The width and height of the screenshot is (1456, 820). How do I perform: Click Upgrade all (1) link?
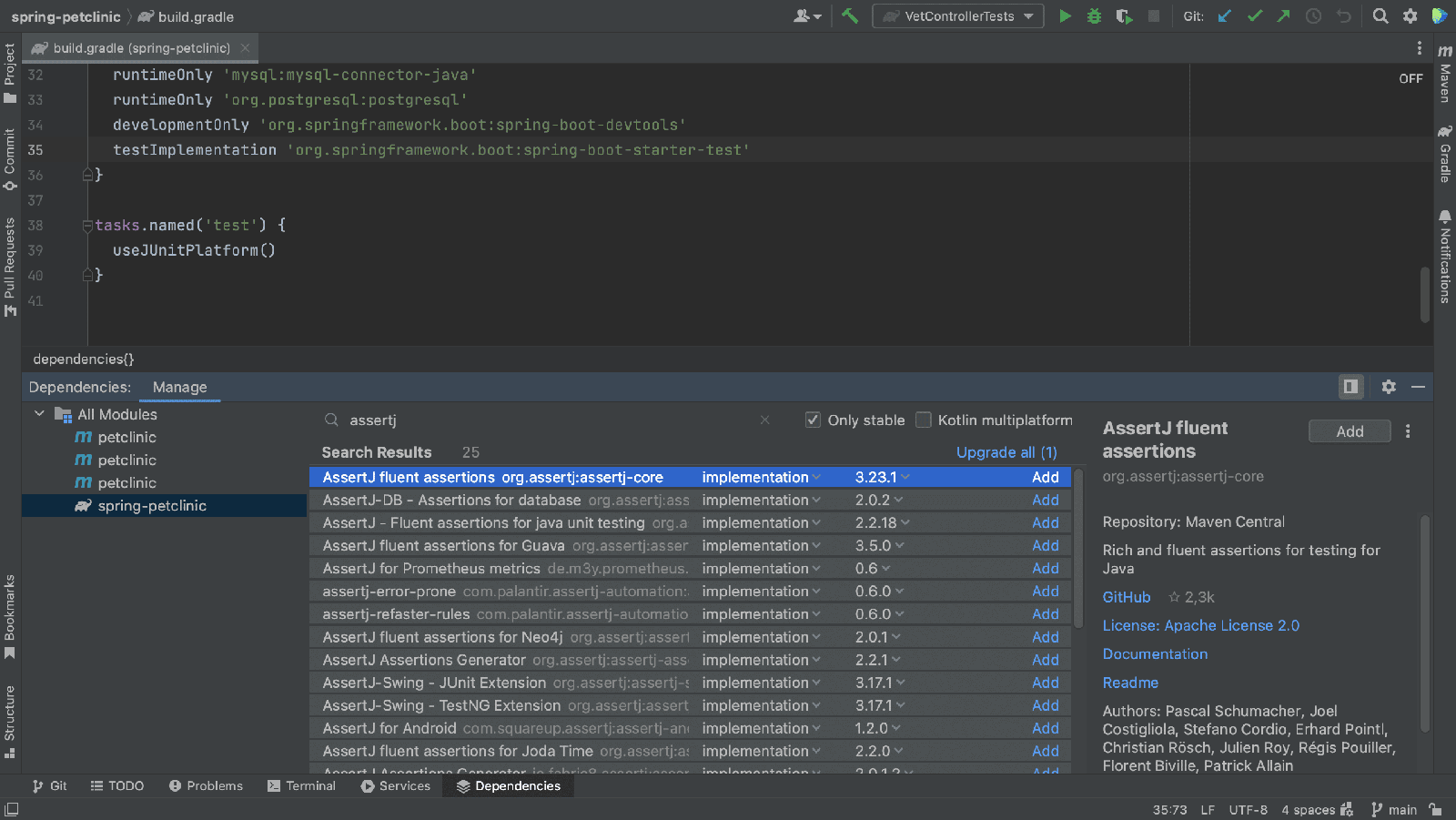click(1006, 452)
